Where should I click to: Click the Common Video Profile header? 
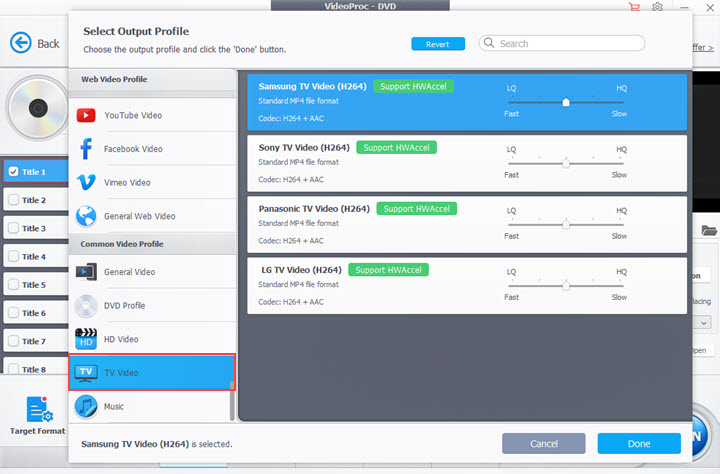(x=152, y=244)
